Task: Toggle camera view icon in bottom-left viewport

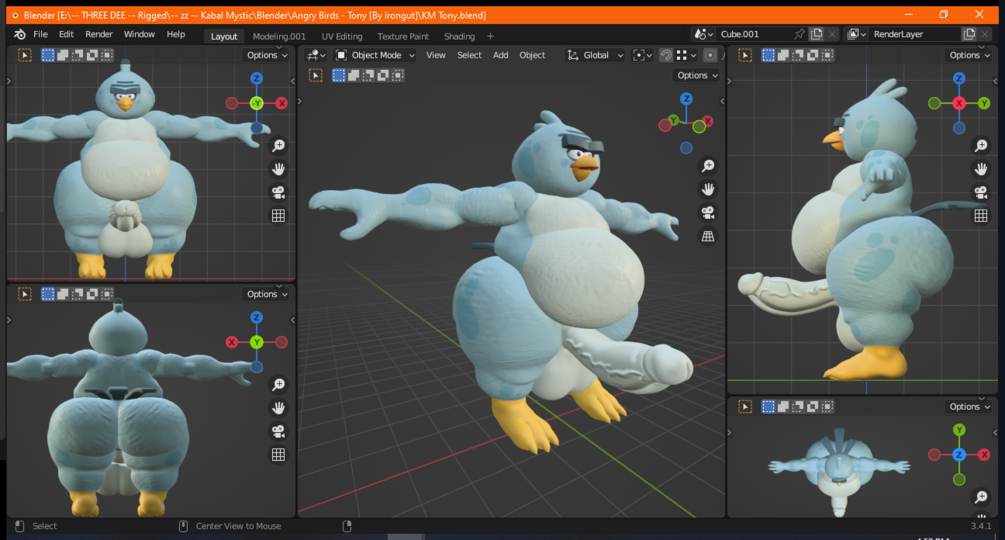Action: (278, 431)
